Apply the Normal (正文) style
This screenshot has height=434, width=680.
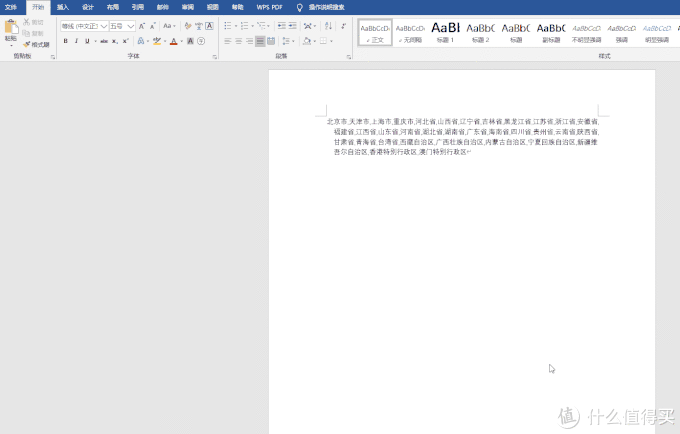(375, 33)
